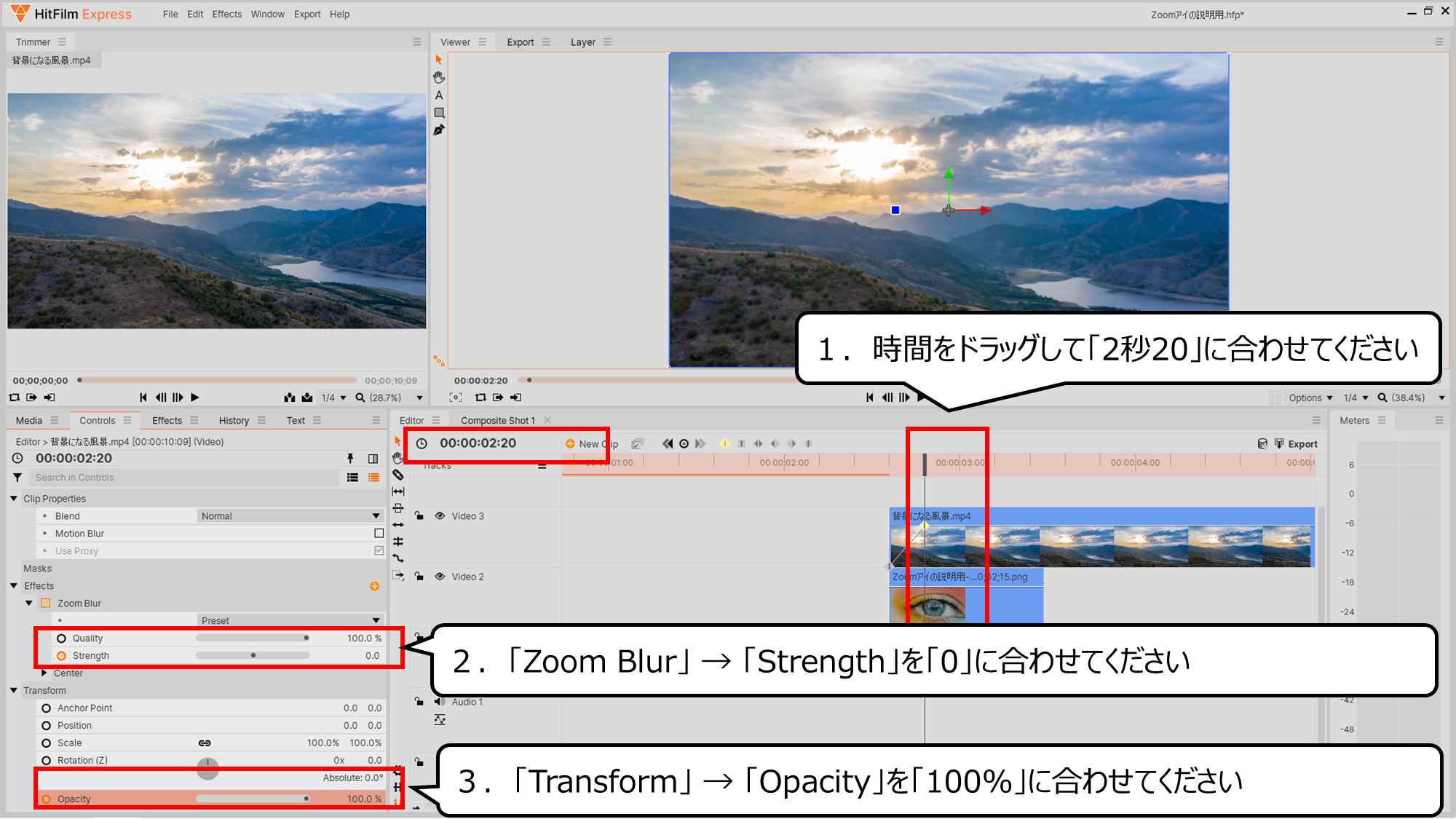Open the Window menu
Viewport: 1456px width, 819px height.
[268, 15]
